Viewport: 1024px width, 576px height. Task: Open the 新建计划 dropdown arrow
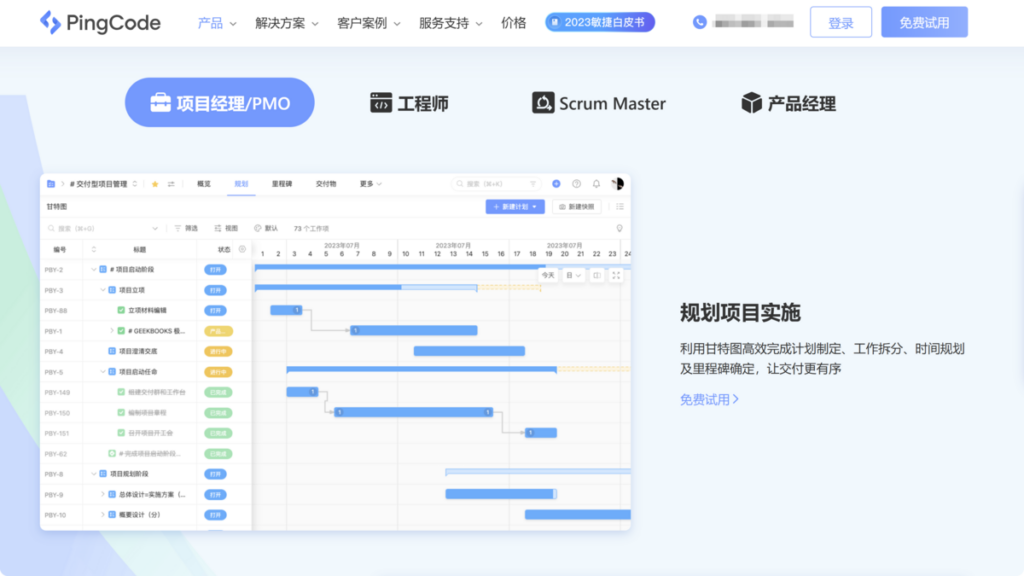535,207
